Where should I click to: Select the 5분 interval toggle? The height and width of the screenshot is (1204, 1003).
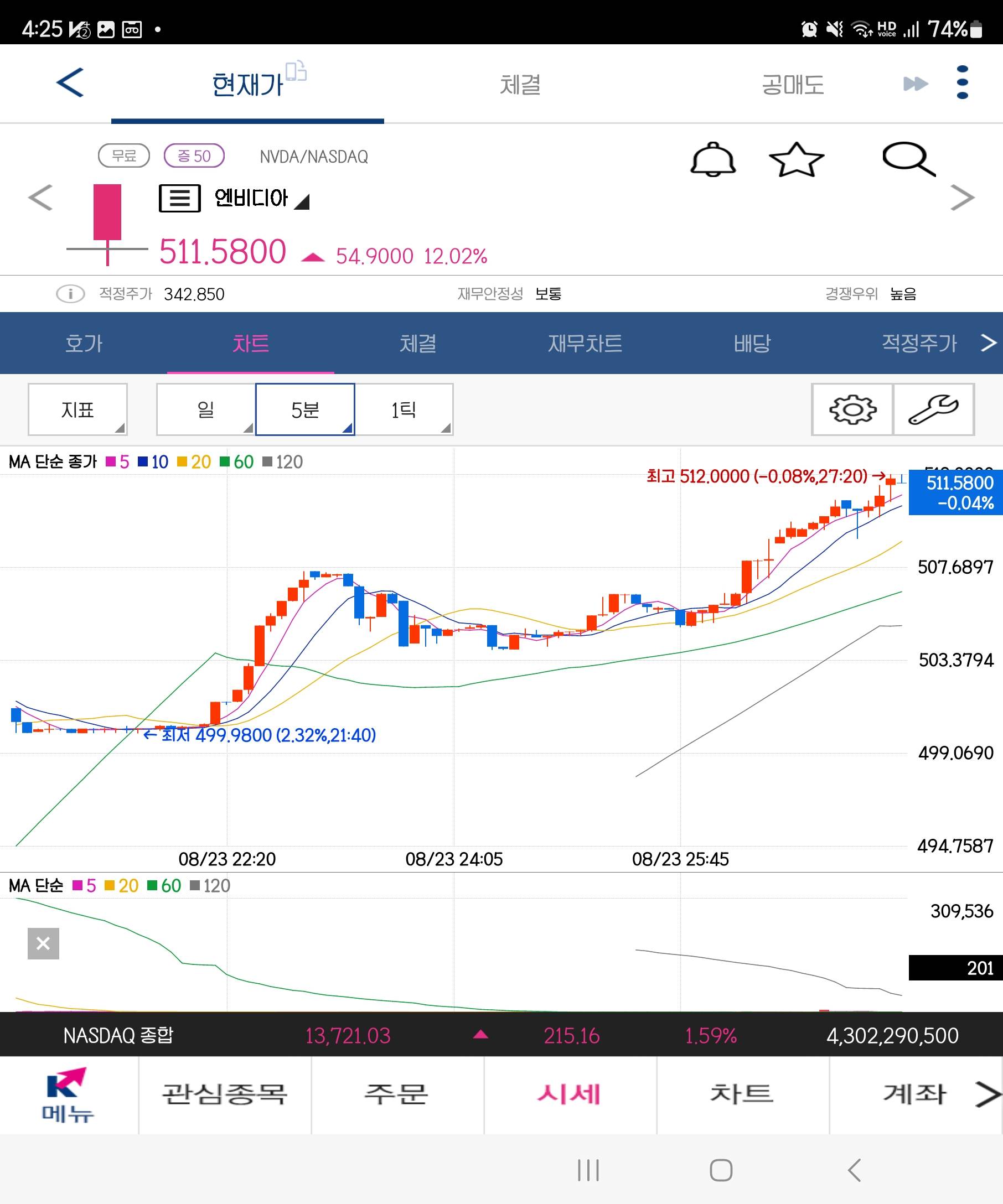coord(305,409)
